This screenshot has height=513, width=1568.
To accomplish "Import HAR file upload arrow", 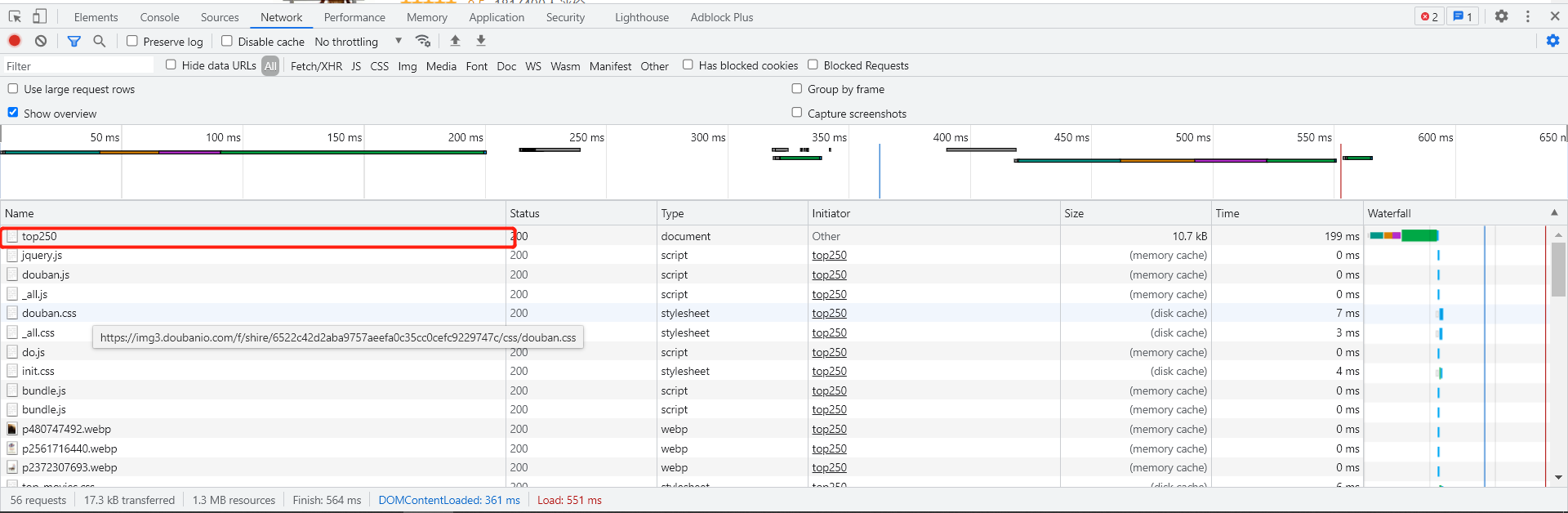I will point(456,41).
